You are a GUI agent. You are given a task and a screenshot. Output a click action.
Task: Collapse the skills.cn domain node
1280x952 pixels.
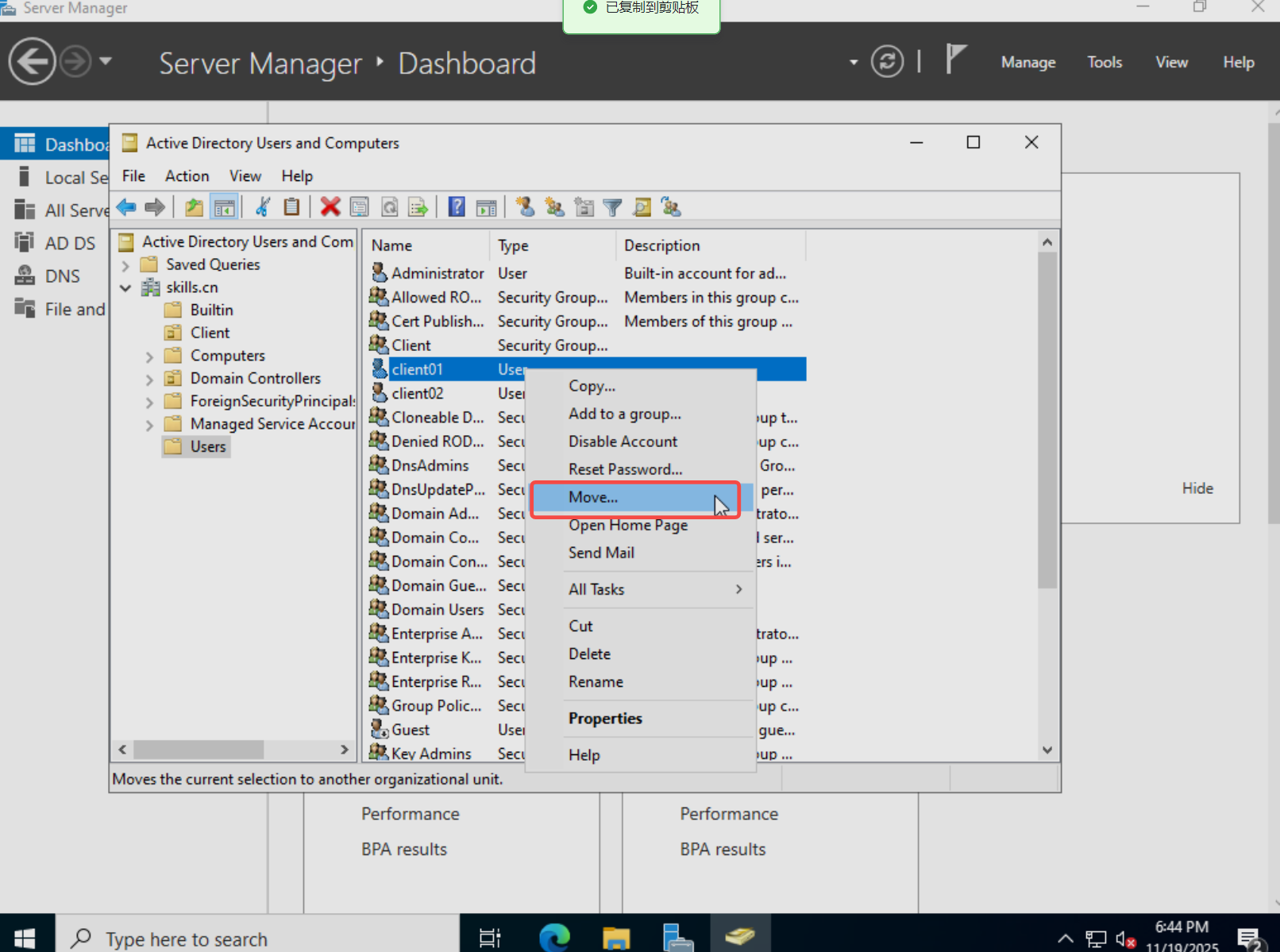pyautogui.click(x=125, y=287)
